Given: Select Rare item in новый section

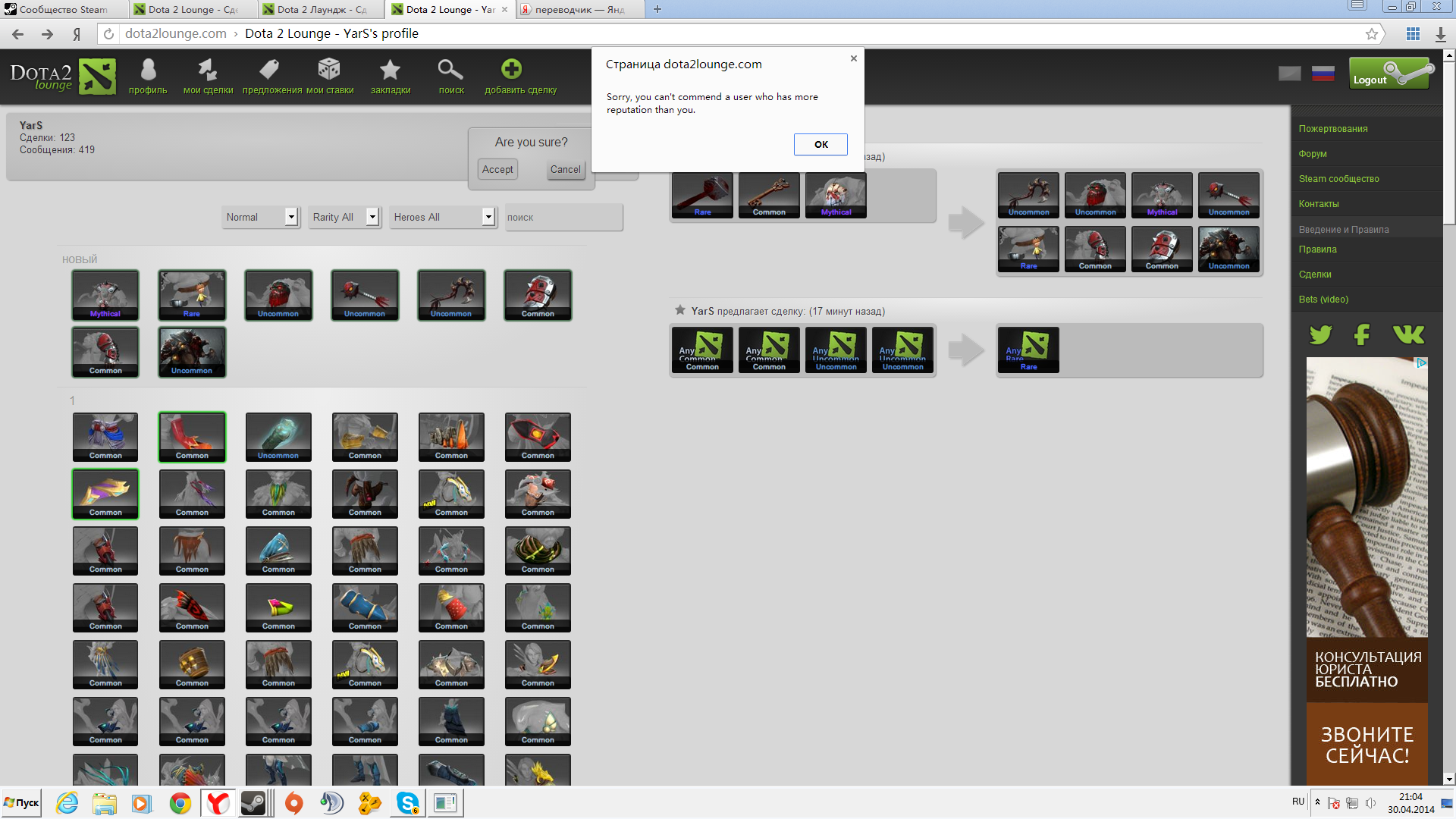Looking at the screenshot, I should (192, 295).
